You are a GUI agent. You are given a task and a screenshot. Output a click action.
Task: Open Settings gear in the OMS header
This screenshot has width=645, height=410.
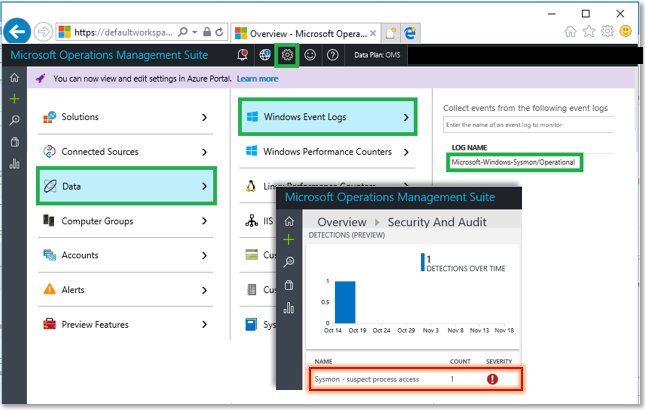[x=287, y=55]
